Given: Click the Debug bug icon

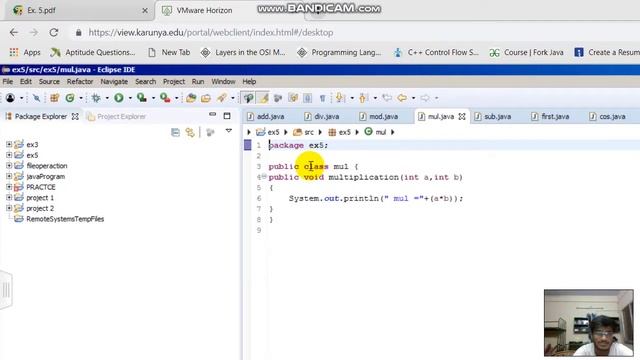Looking at the screenshot, I should tap(96, 98).
